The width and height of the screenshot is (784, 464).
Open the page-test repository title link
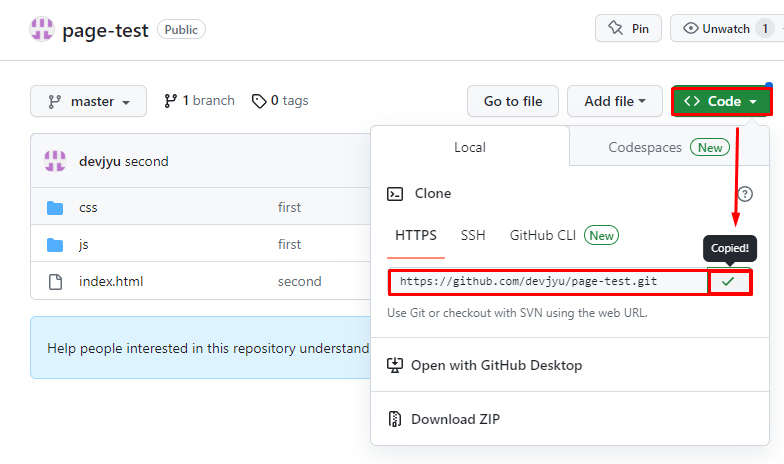[x=105, y=30]
